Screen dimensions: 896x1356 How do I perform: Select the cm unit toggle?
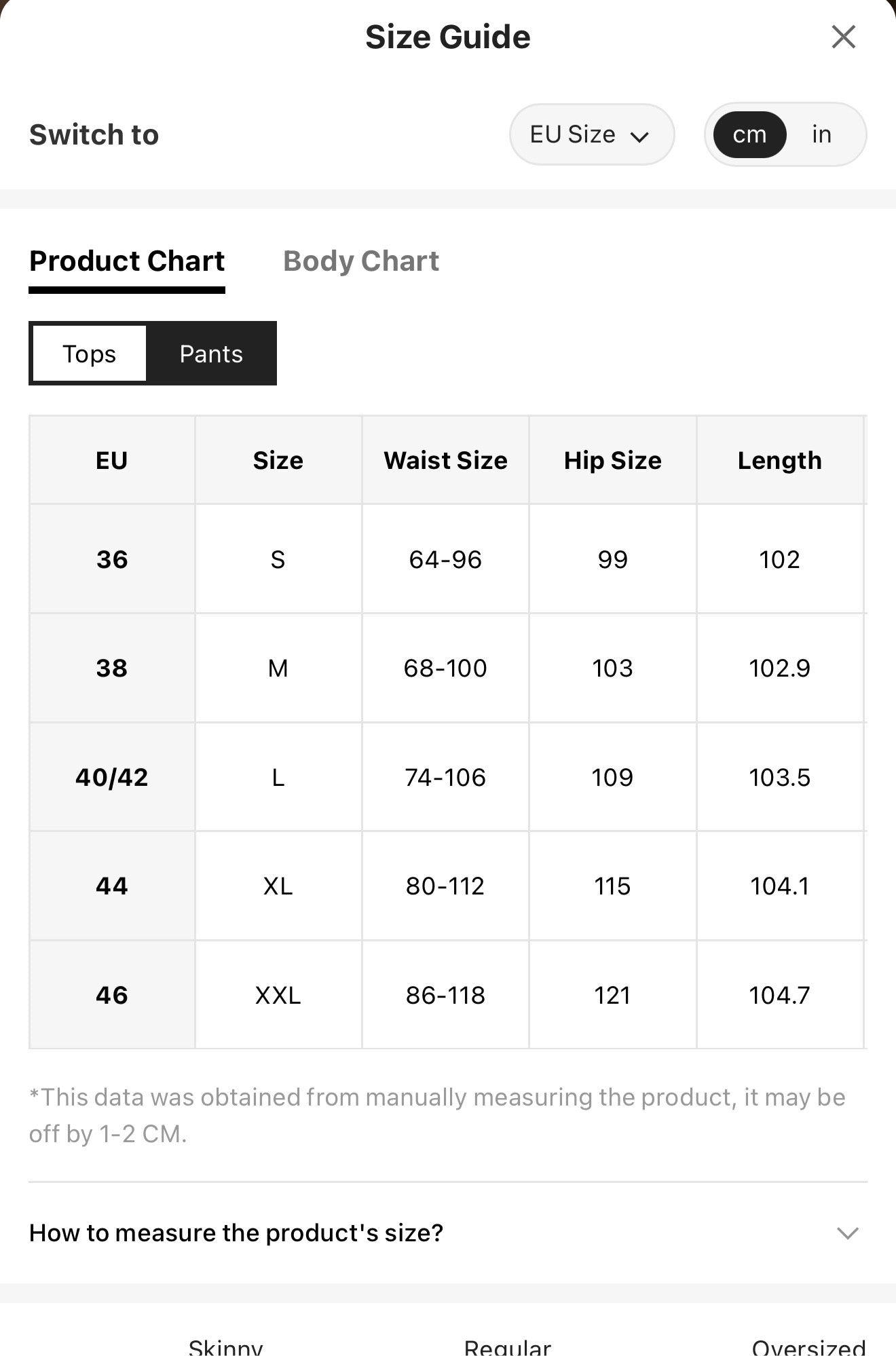pos(749,134)
